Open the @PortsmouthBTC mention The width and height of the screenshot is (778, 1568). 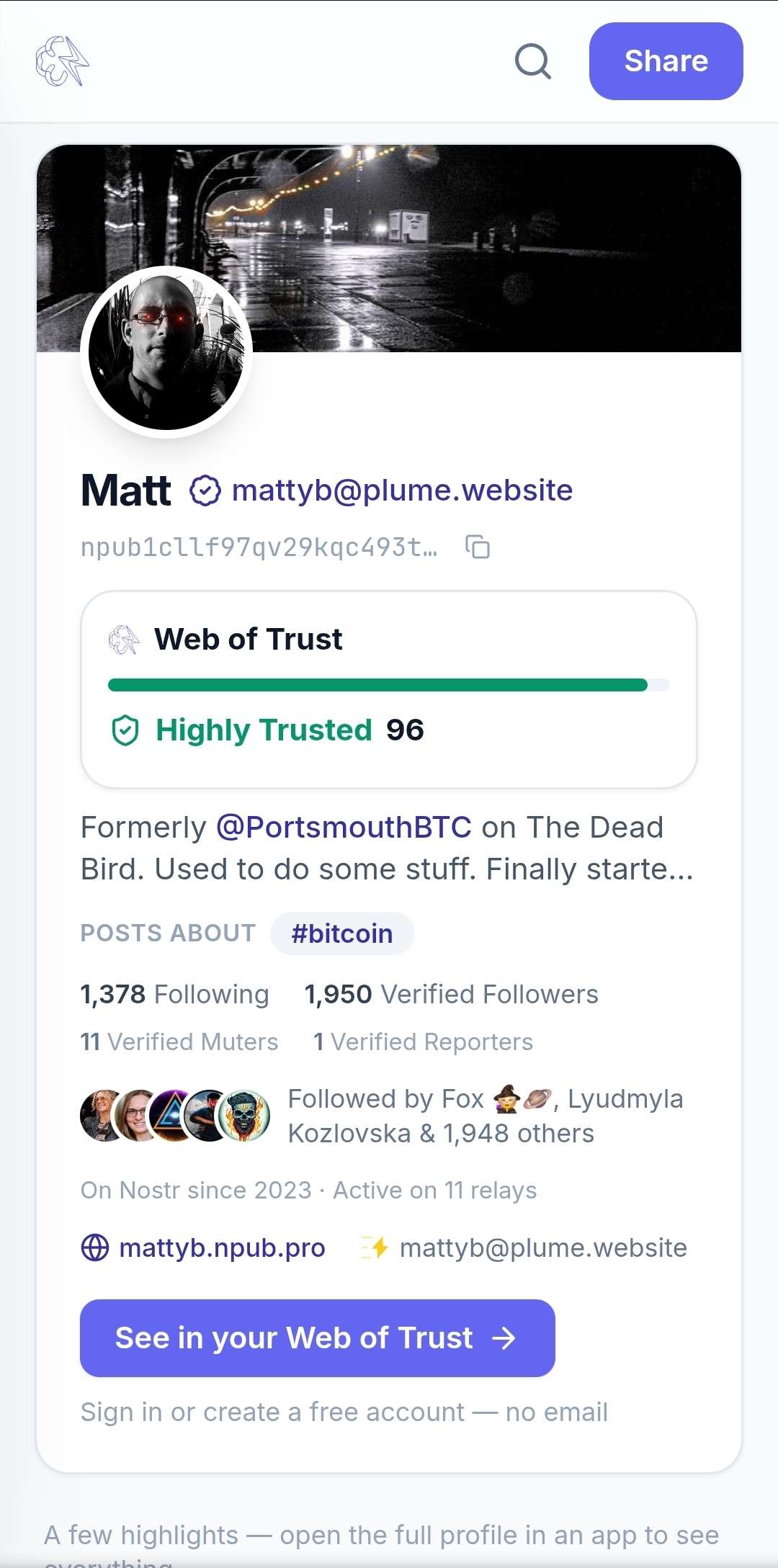(x=344, y=828)
